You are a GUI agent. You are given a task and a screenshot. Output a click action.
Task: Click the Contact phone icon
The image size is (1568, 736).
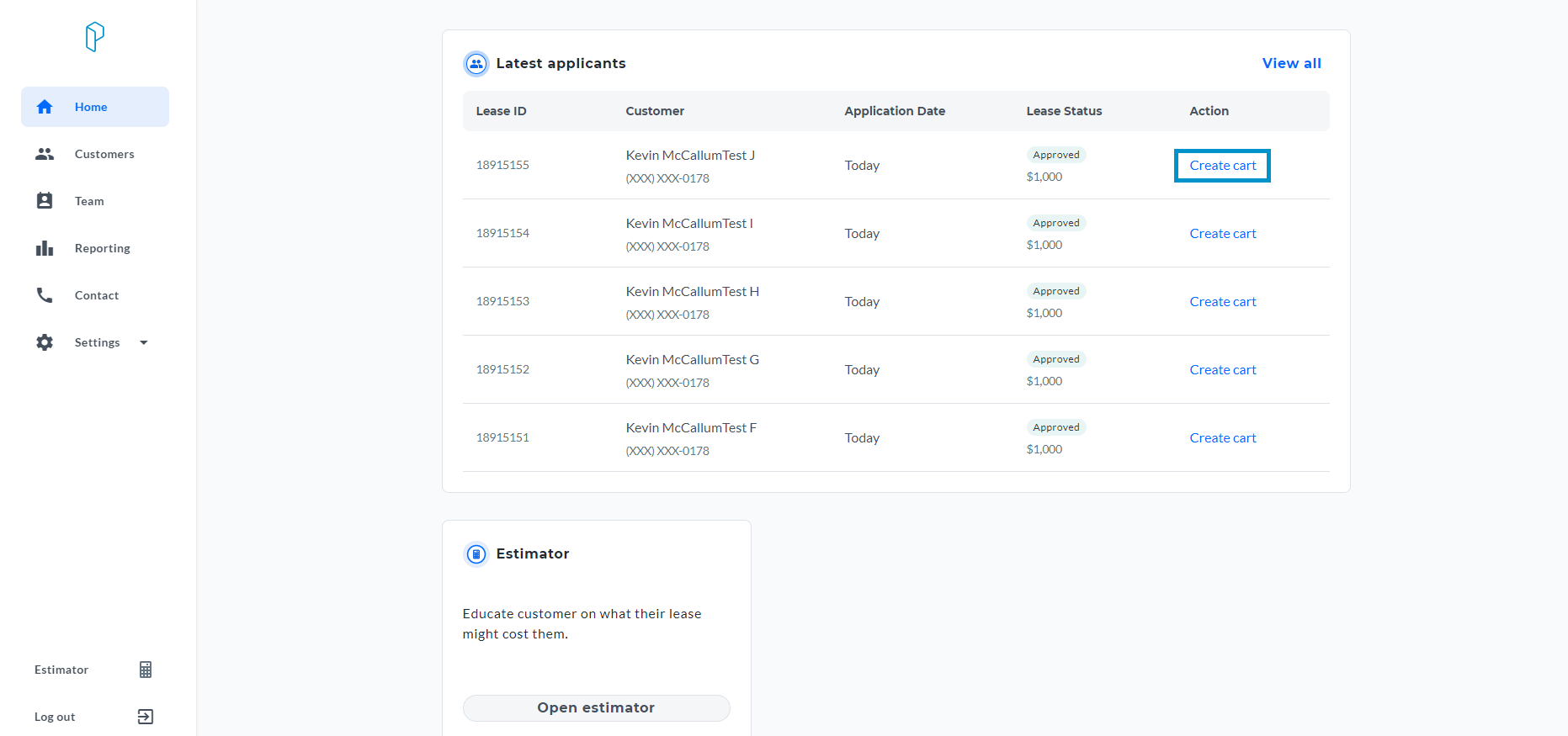(45, 295)
